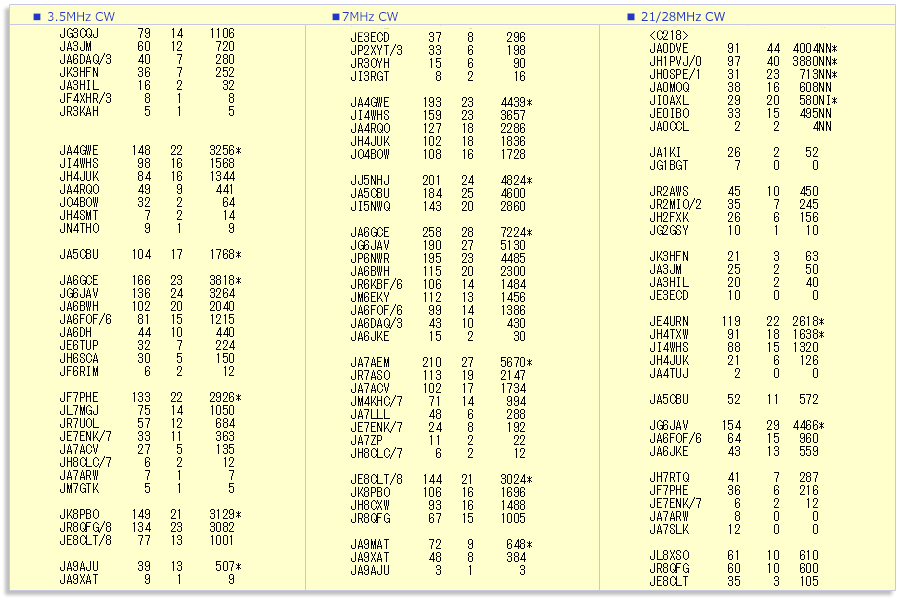This screenshot has width=900, height=600.
Task: Click callsign JL8XSO in the 21/28MHz column
Action: (x=669, y=555)
